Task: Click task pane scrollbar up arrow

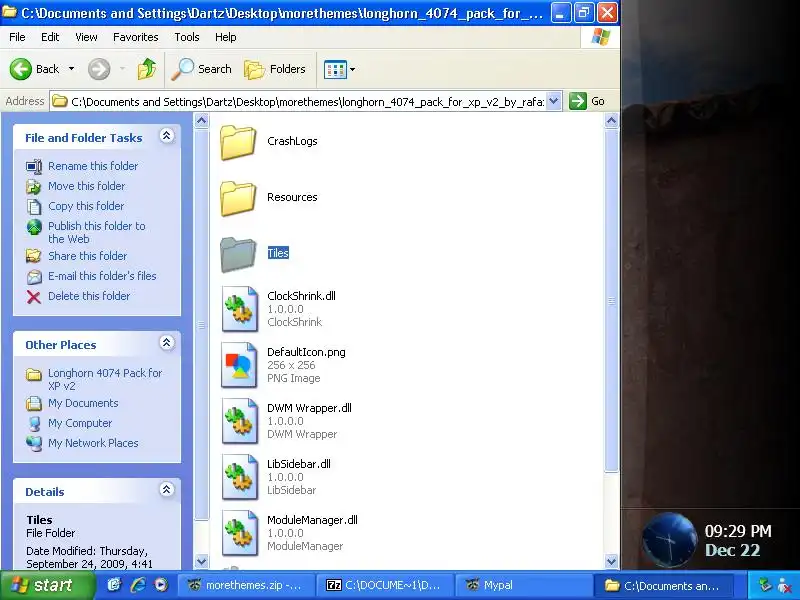Action: pyautogui.click(x=202, y=121)
